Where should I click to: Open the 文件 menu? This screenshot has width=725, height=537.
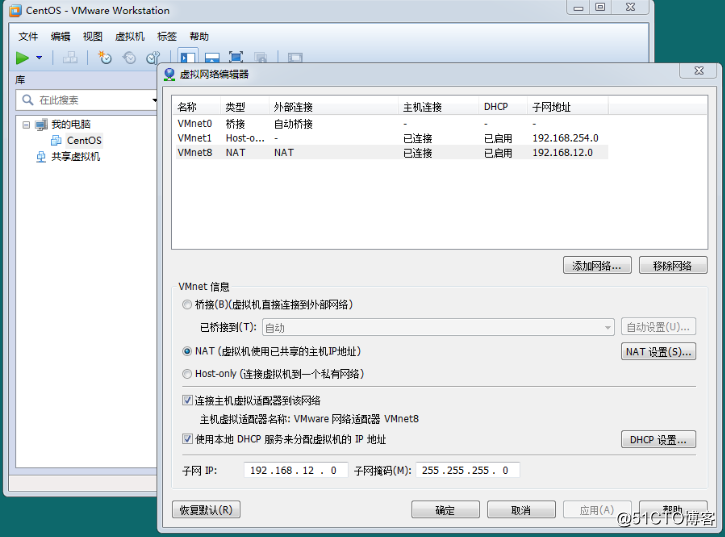click(x=28, y=37)
